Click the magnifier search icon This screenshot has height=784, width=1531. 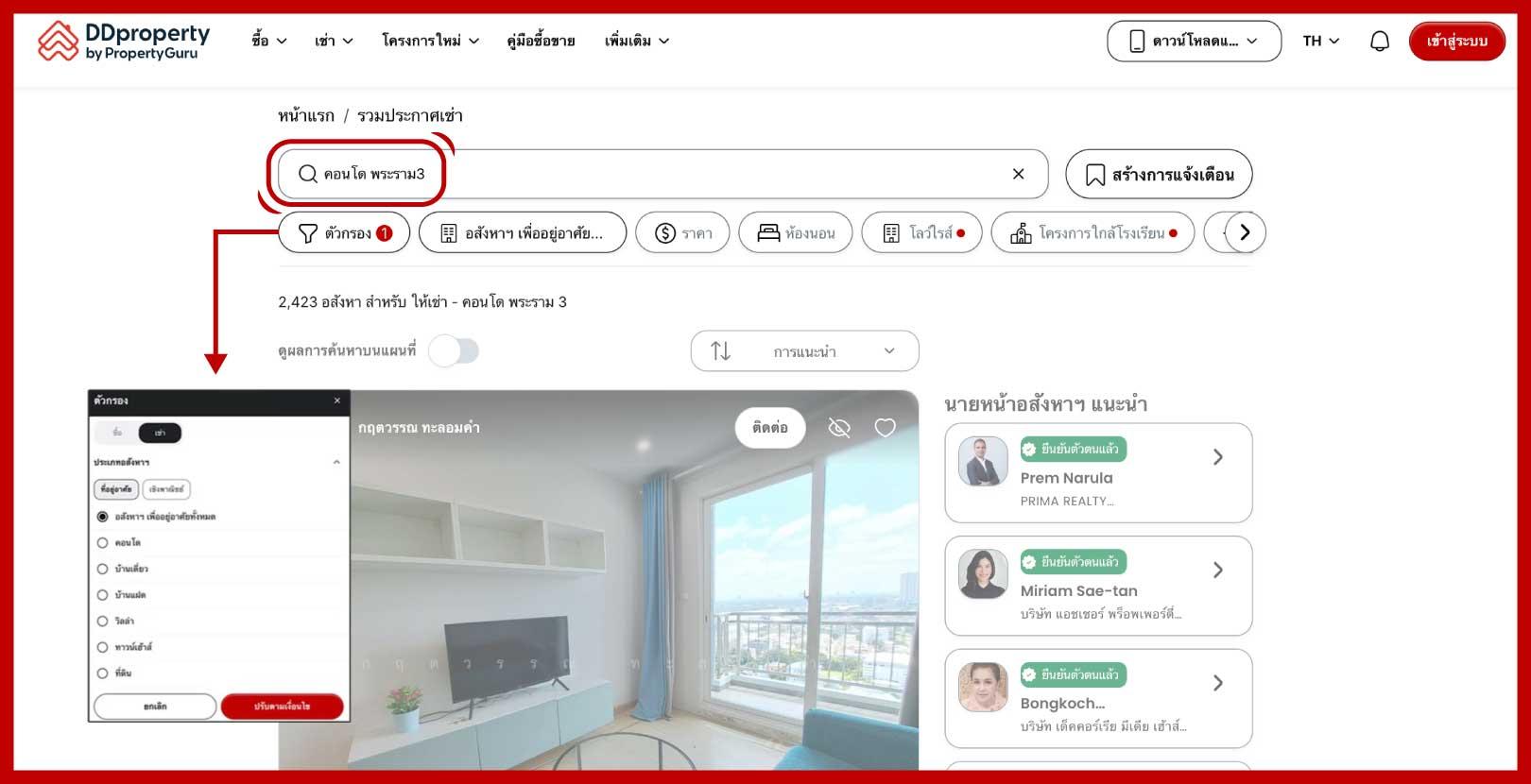[307, 174]
